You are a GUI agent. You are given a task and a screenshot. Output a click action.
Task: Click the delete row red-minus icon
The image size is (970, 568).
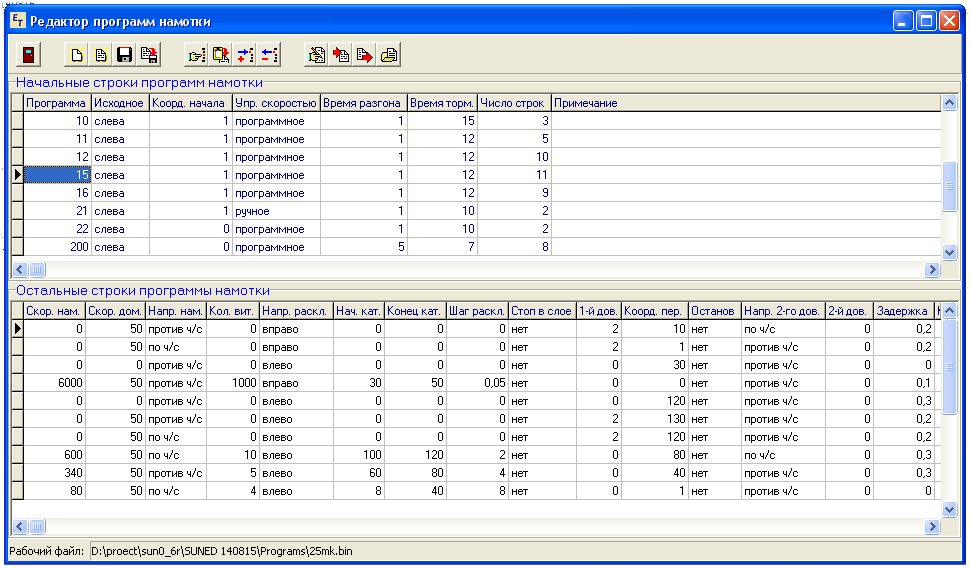(x=269, y=56)
